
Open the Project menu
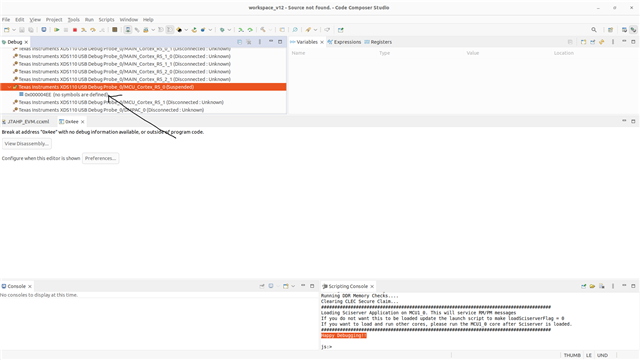point(54,20)
